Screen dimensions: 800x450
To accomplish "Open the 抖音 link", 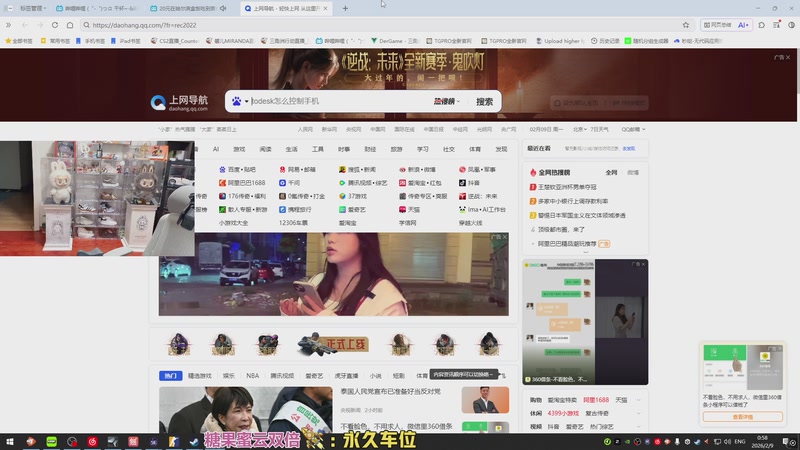I will pos(469,183).
